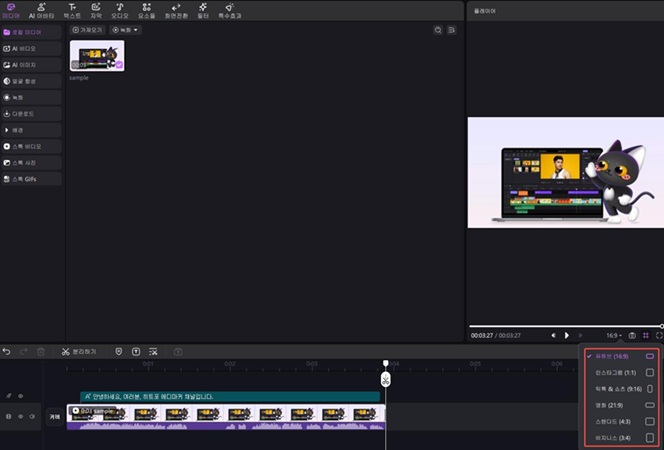664x450 pixels.
Task: Add a marker with the shield icon
Action: 119,352
